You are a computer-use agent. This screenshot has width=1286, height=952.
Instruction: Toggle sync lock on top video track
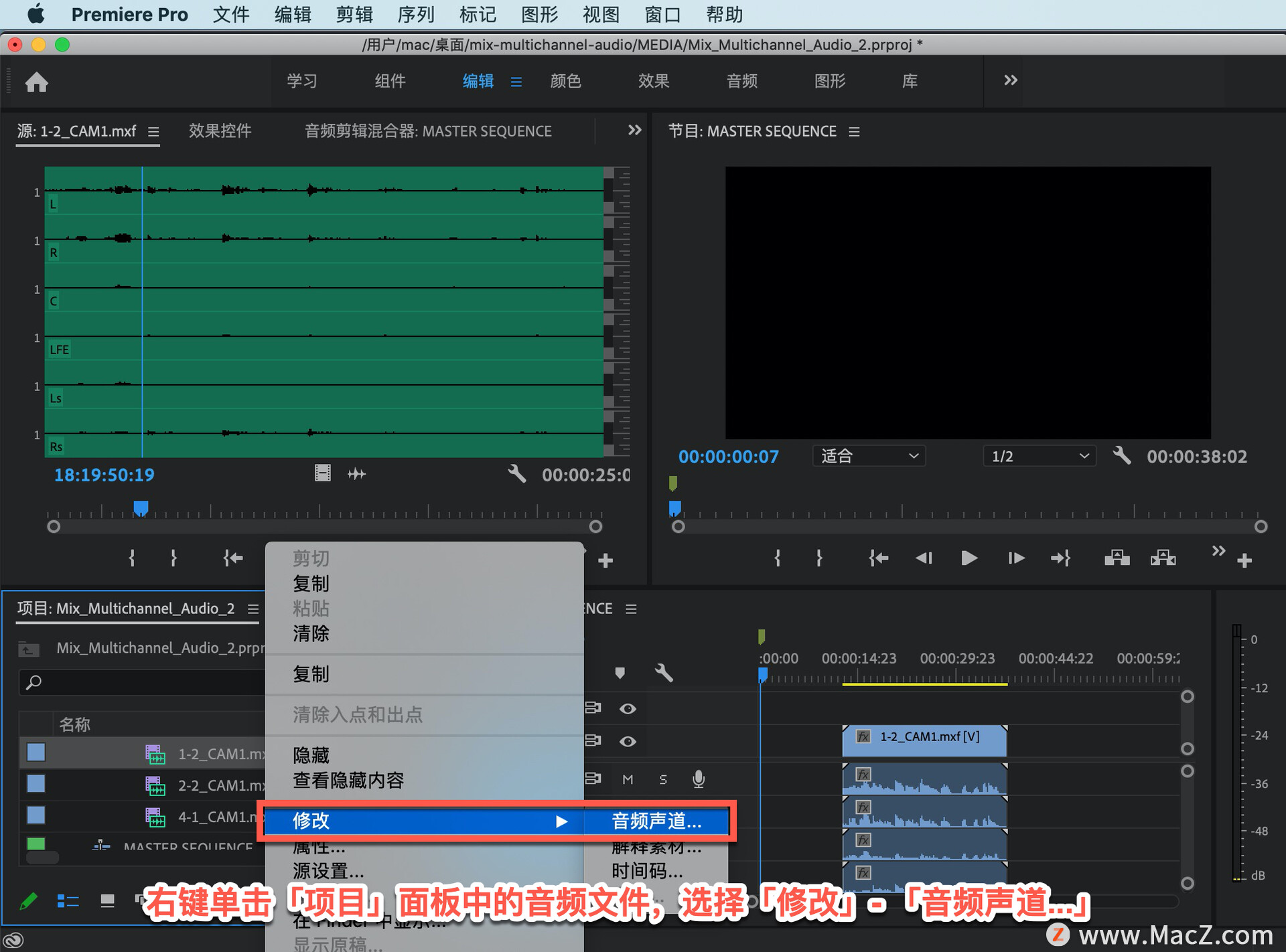coord(593,708)
